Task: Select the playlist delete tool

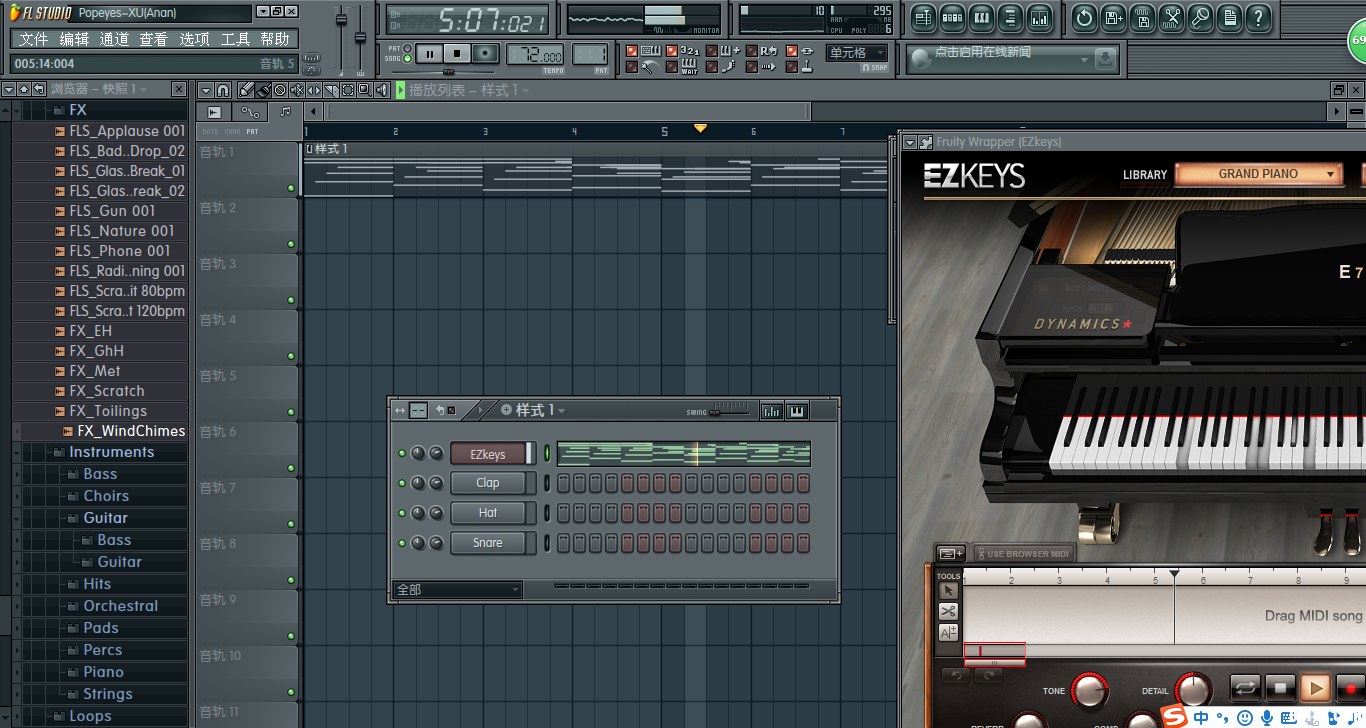Action: (279, 90)
